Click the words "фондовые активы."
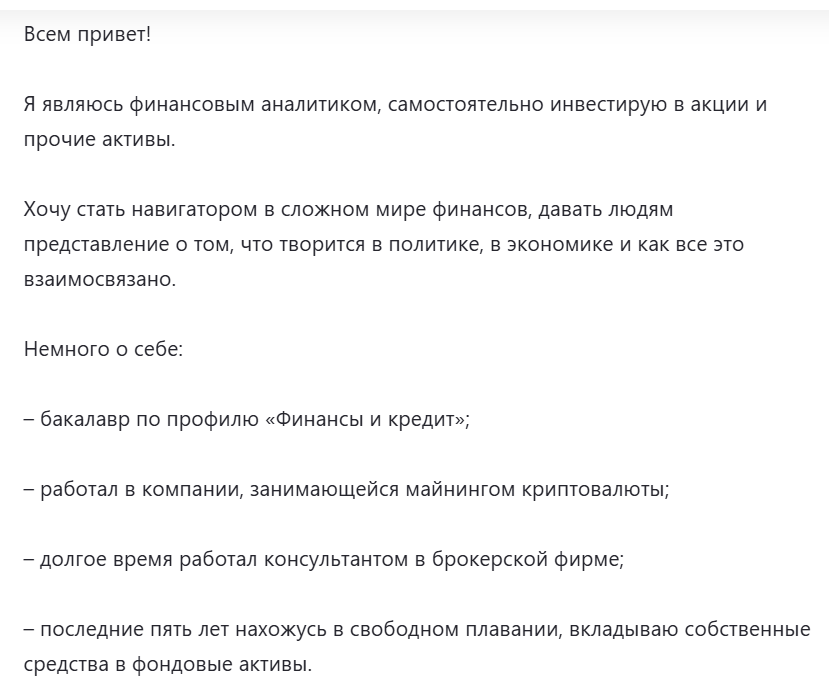The width and height of the screenshot is (829, 693). pos(222,664)
